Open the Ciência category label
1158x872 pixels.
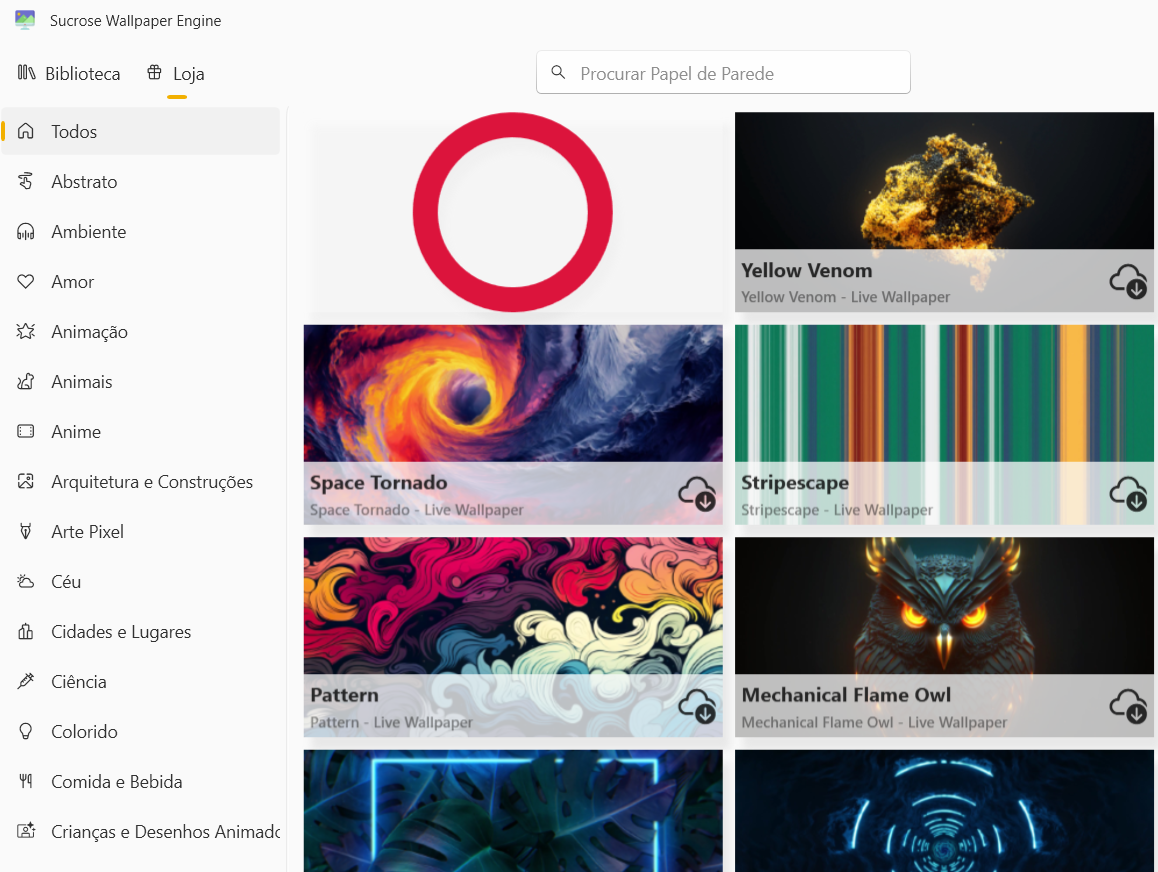pos(79,682)
